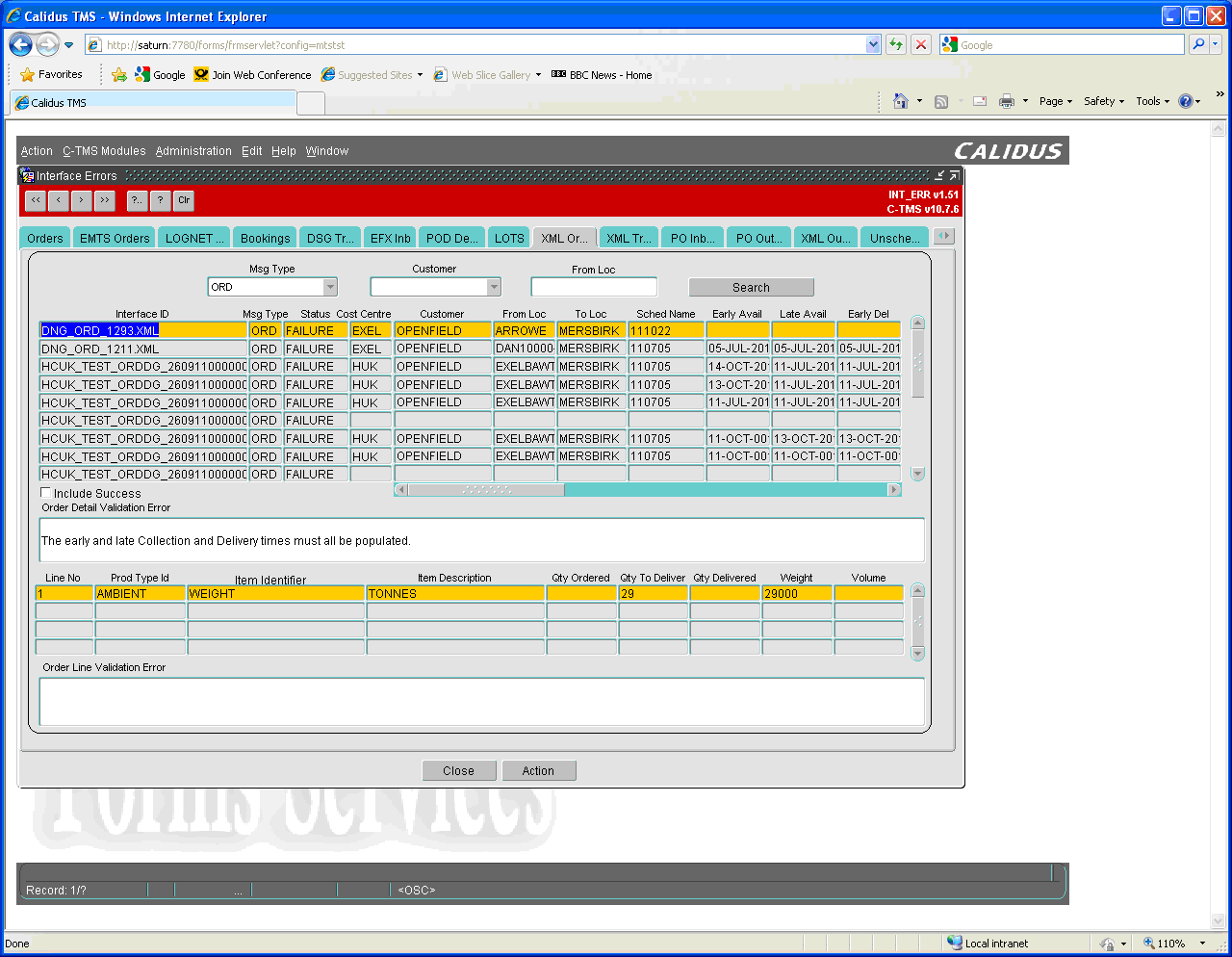Click the Interface Errors window restore icon

(x=954, y=175)
